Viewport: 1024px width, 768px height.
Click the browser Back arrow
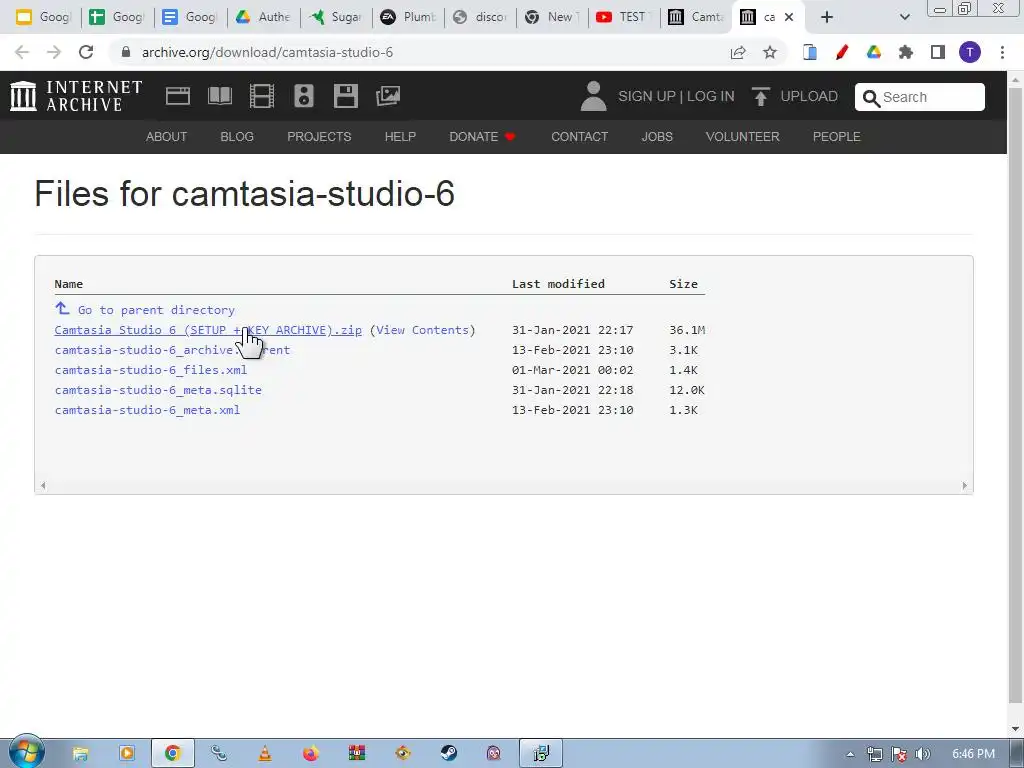click(x=22, y=52)
